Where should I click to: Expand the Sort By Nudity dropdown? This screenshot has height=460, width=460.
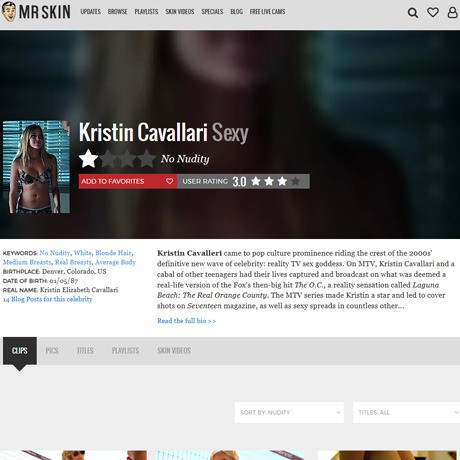(289, 412)
